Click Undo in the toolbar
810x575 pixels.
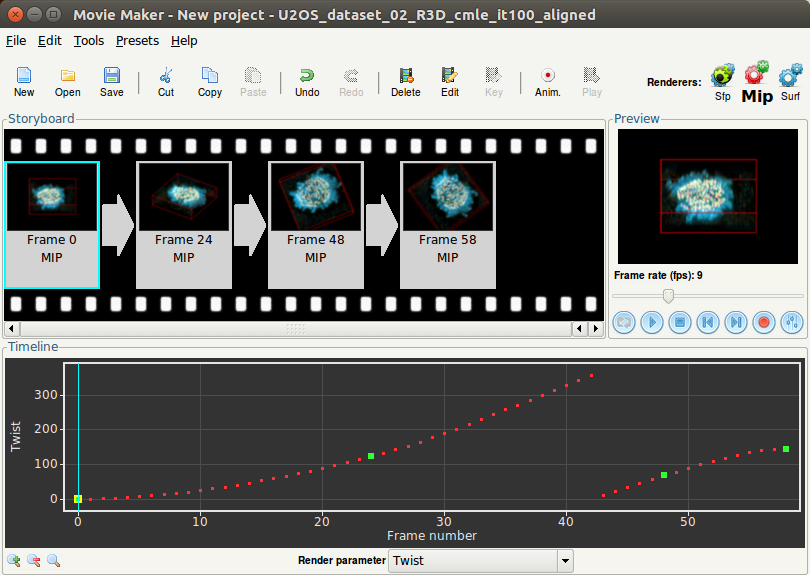307,81
